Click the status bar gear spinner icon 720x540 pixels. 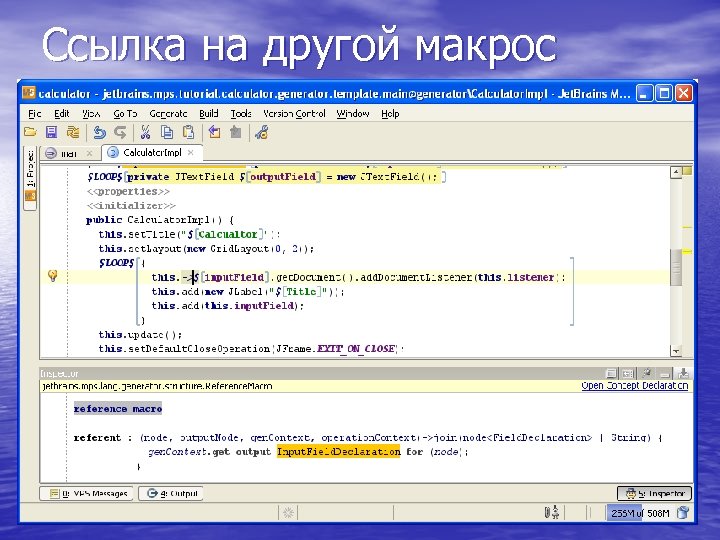pos(288,513)
